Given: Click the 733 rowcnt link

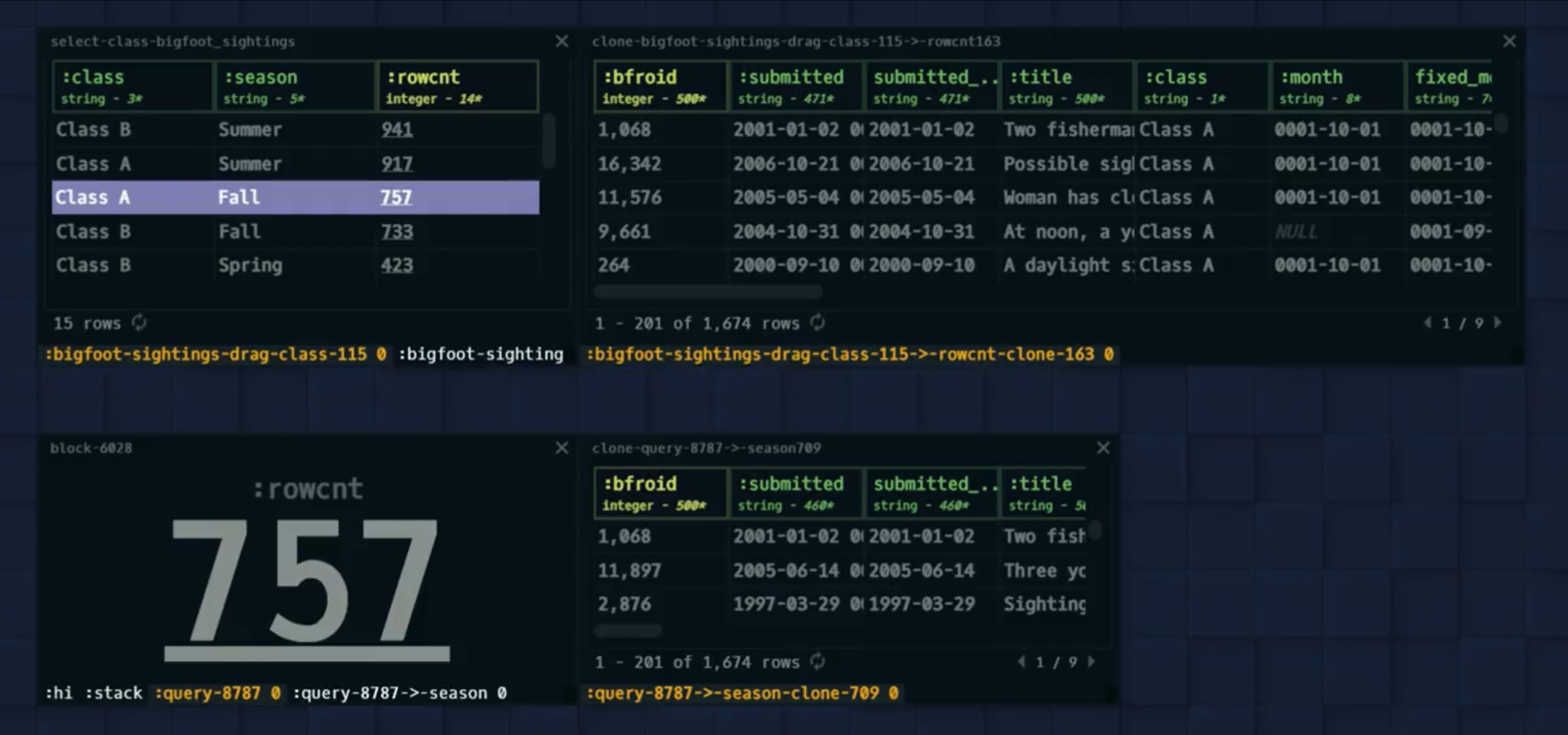Looking at the screenshot, I should coord(397,232).
